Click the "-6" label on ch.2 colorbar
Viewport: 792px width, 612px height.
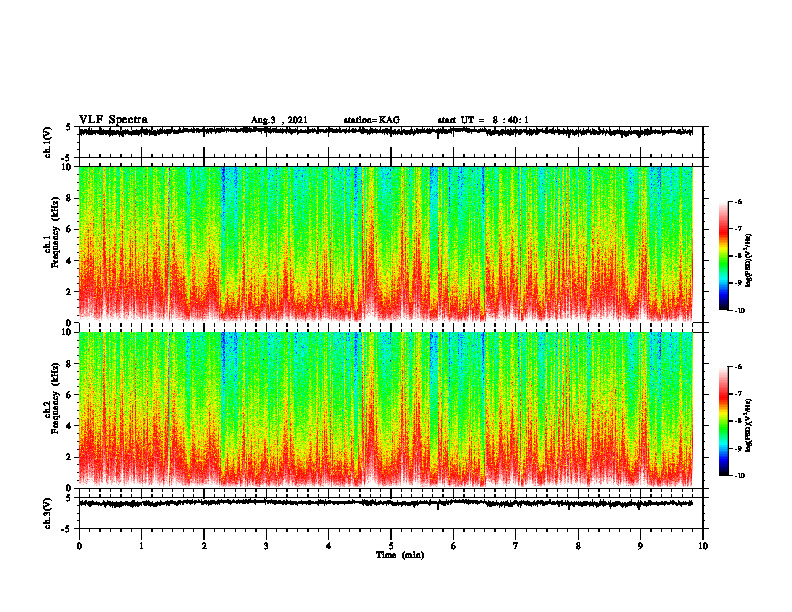pyautogui.click(x=738, y=367)
